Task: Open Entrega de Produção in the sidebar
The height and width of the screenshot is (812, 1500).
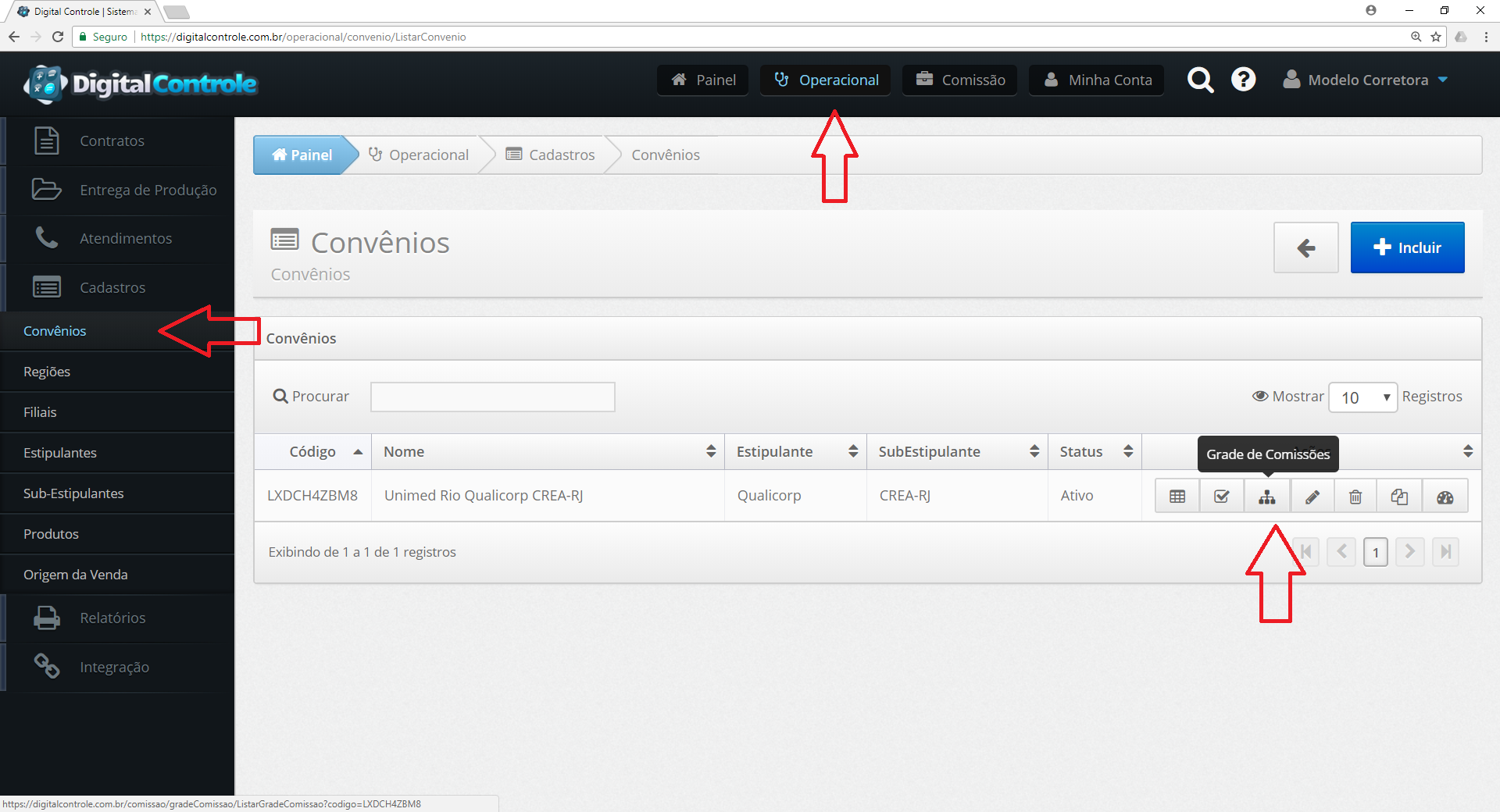Action: [117, 190]
